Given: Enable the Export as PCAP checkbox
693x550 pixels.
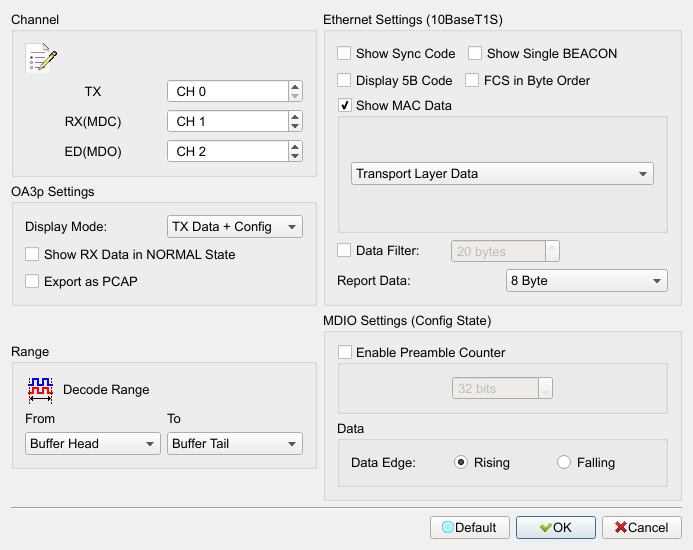Looking at the screenshot, I should coord(32,281).
